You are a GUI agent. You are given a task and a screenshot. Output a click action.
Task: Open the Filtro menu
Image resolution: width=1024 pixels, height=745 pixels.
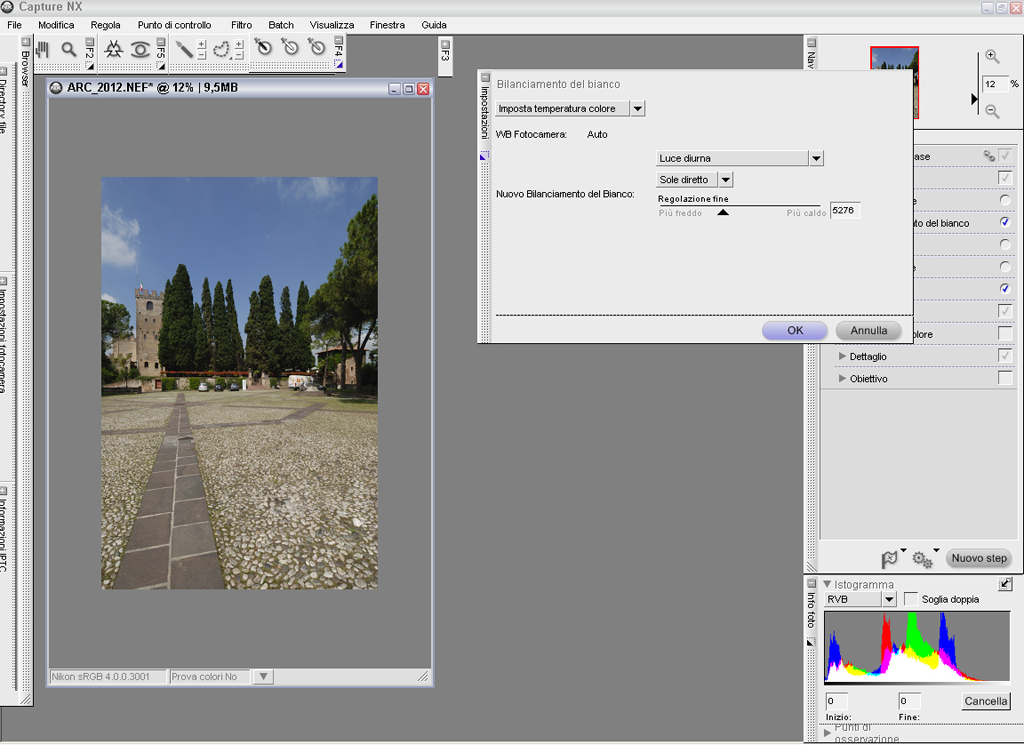click(242, 25)
